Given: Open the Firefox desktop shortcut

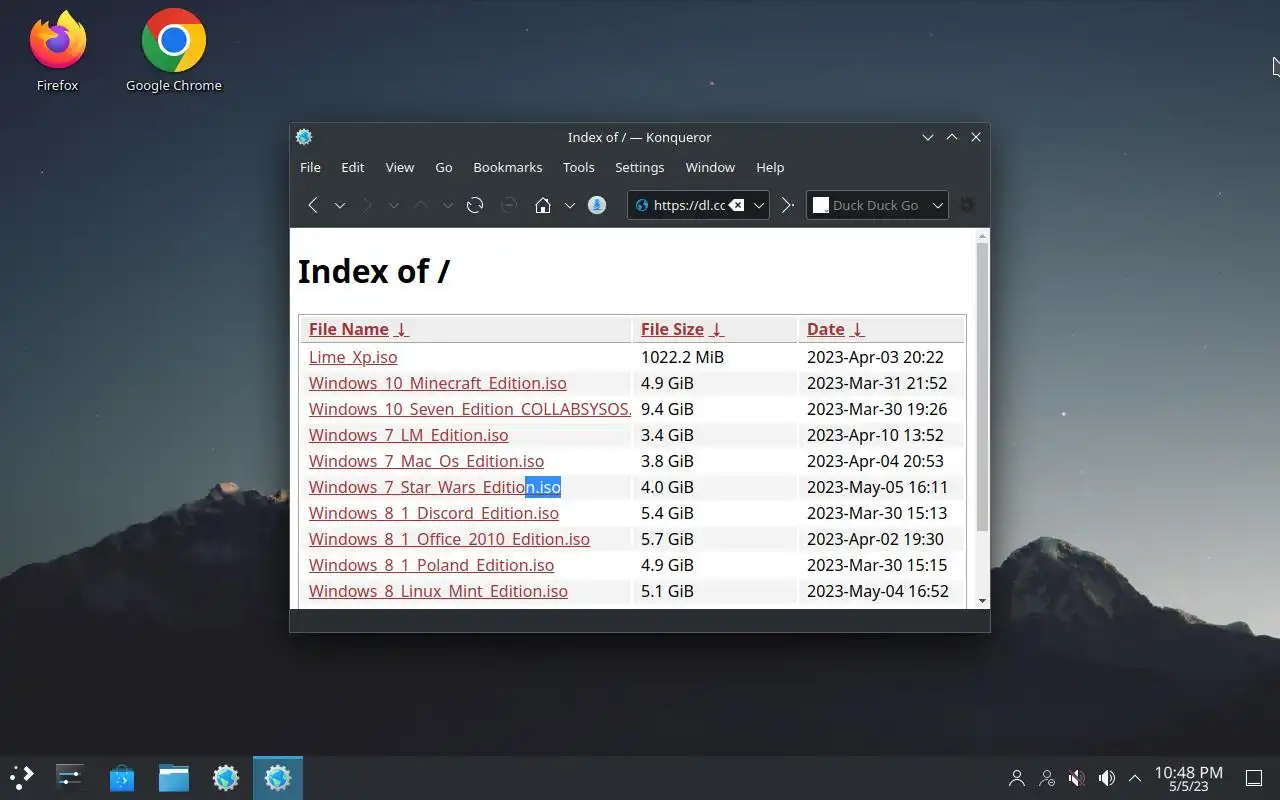Looking at the screenshot, I should (57, 52).
